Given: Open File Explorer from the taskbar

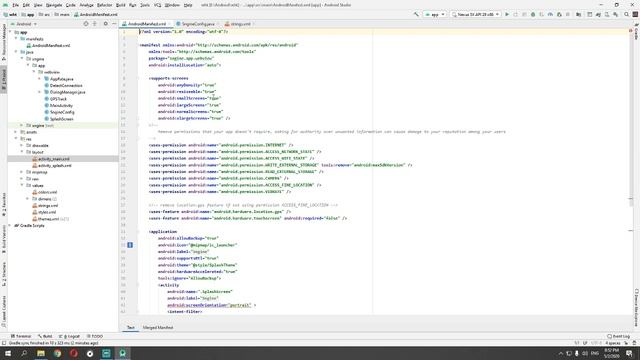Looking at the screenshot, I should point(41,353).
